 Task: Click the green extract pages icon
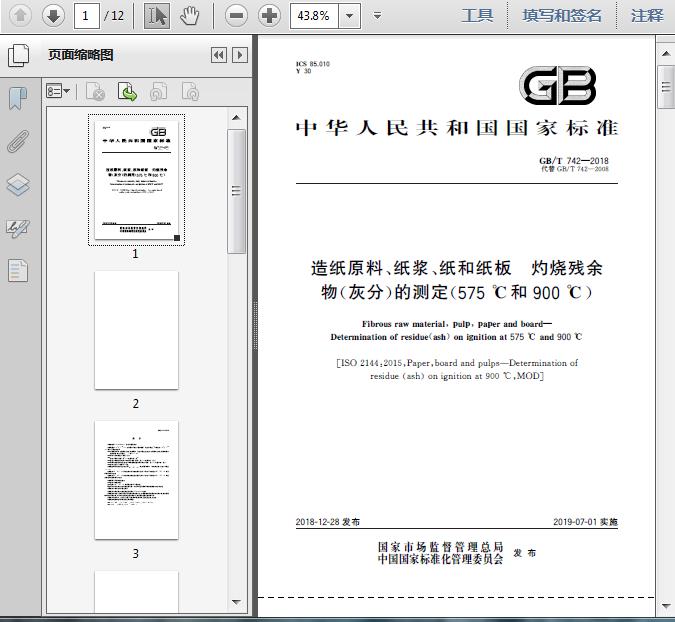point(127,91)
